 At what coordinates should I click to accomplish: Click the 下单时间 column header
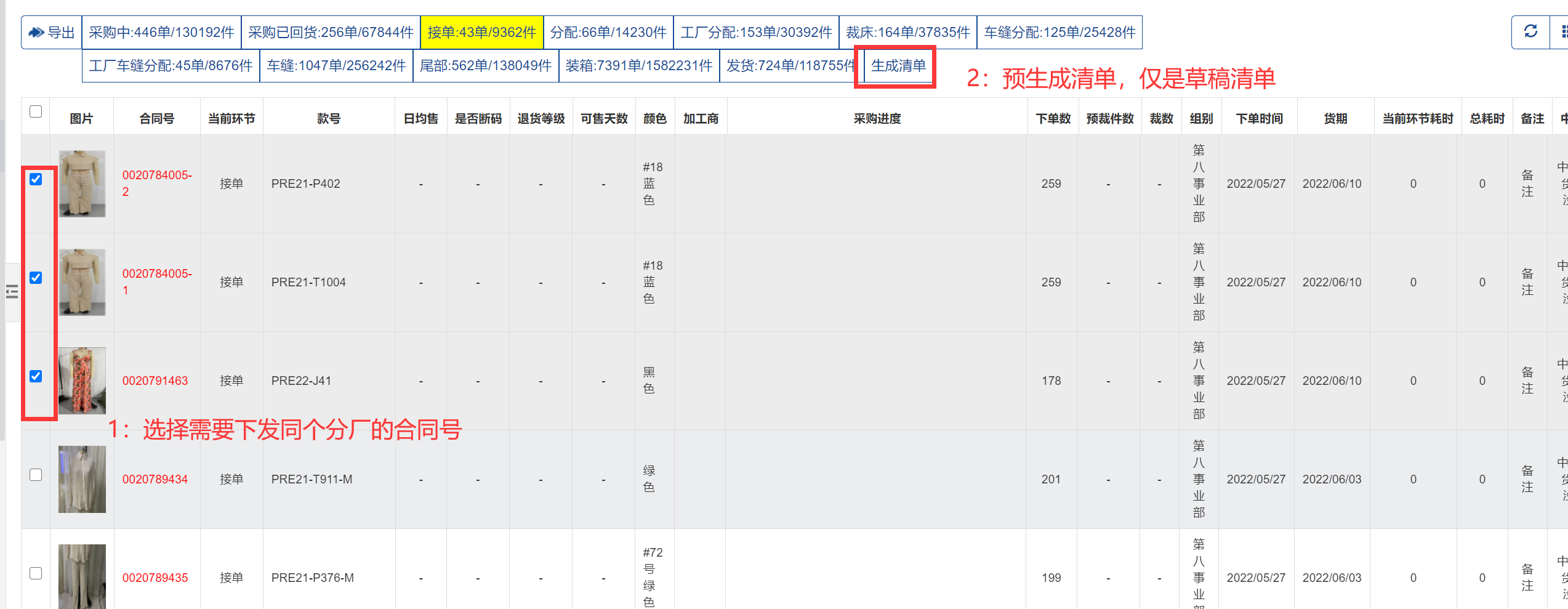tap(1259, 118)
